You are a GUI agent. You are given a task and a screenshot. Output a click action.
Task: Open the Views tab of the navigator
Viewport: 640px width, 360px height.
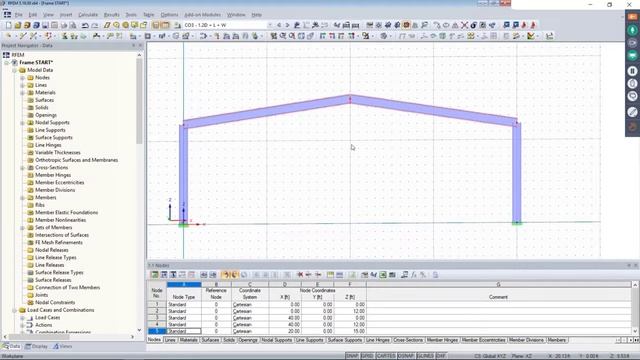click(x=62, y=347)
